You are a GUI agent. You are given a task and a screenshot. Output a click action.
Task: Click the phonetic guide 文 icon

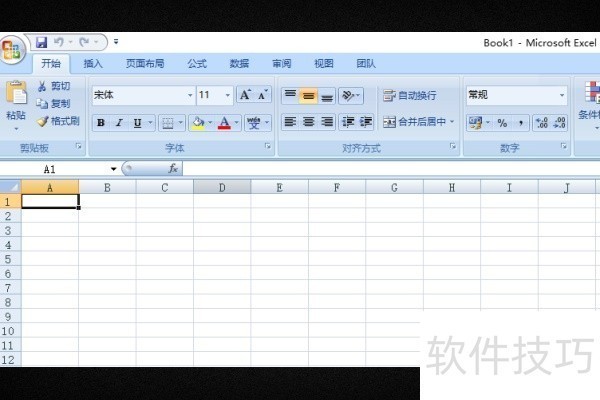point(253,123)
